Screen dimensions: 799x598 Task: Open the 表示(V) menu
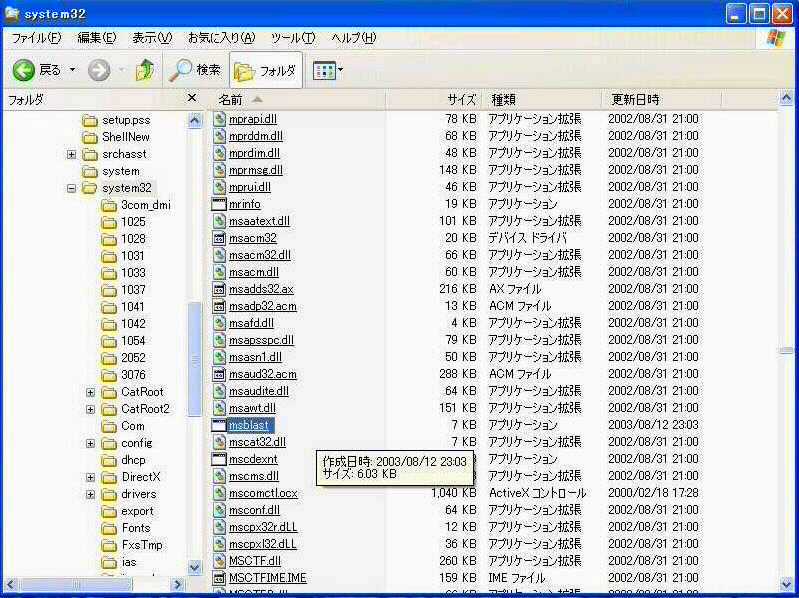tap(152, 38)
